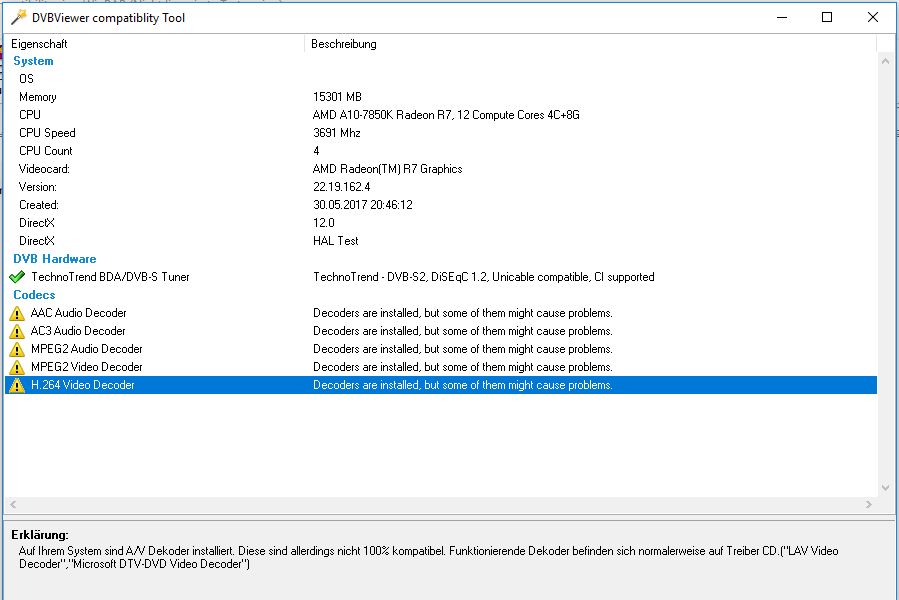Click the warning icon beside MPEG2 Audio Decoder
The height and width of the screenshot is (600, 899).
click(17, 349)
